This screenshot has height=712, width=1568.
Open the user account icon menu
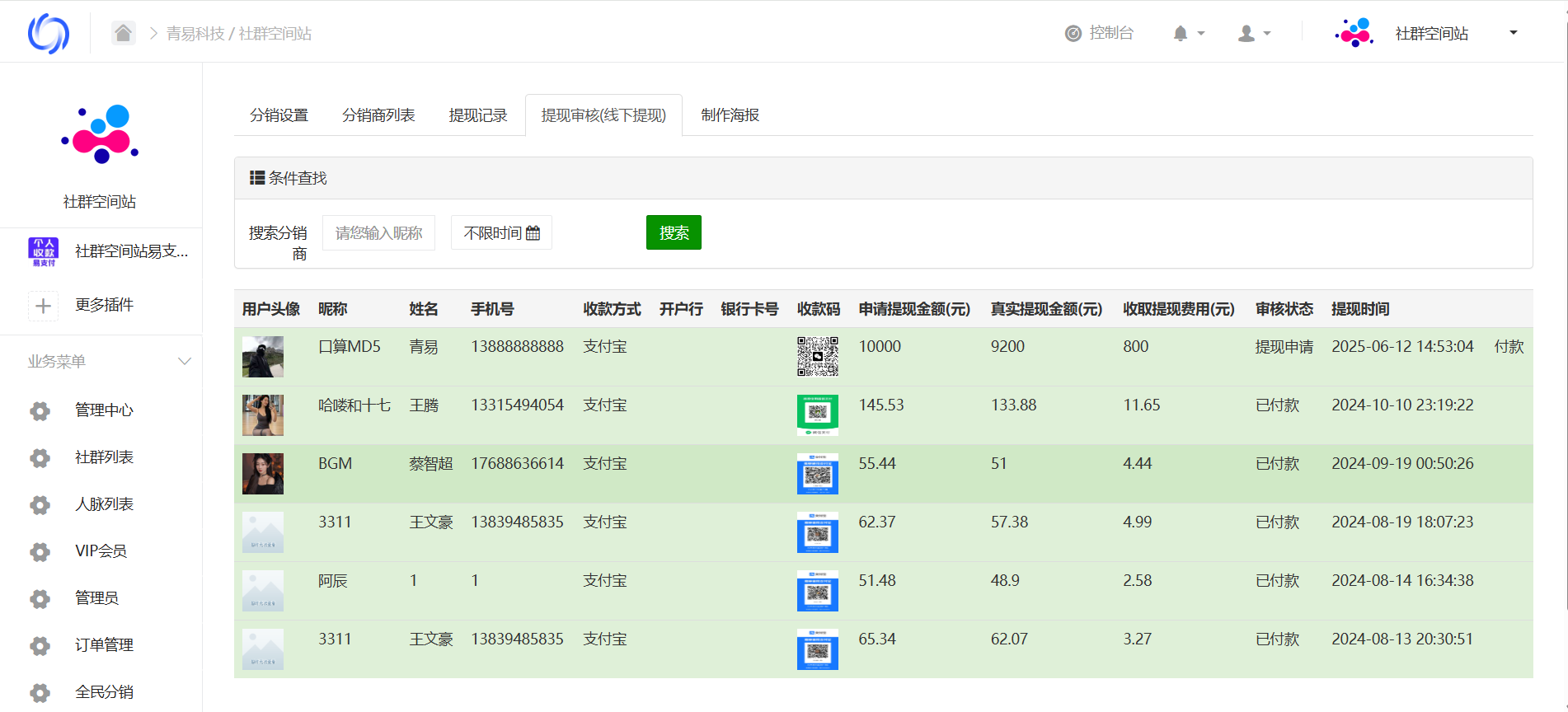pos(1246,33)
